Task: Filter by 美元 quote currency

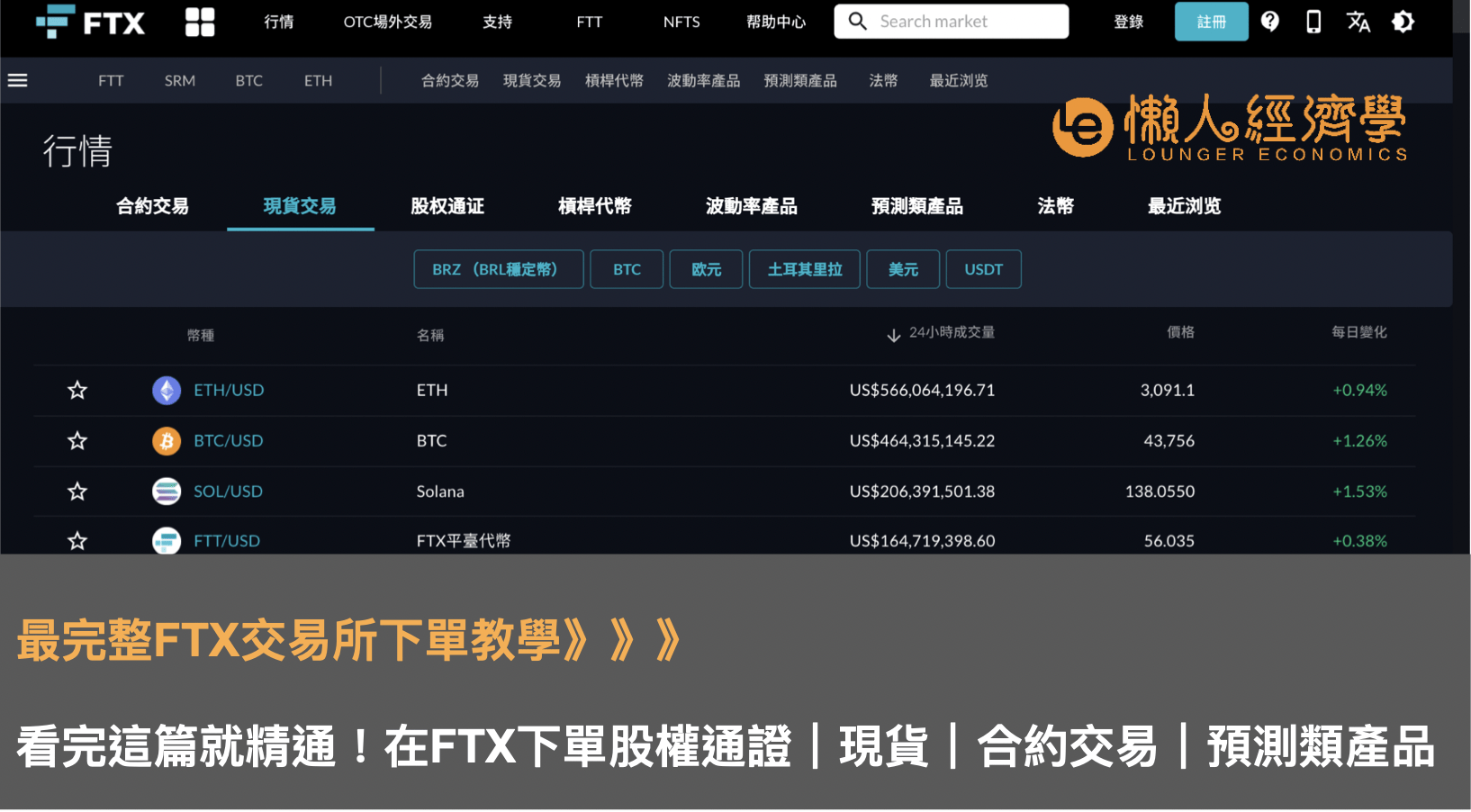Action: pos(903,269)
